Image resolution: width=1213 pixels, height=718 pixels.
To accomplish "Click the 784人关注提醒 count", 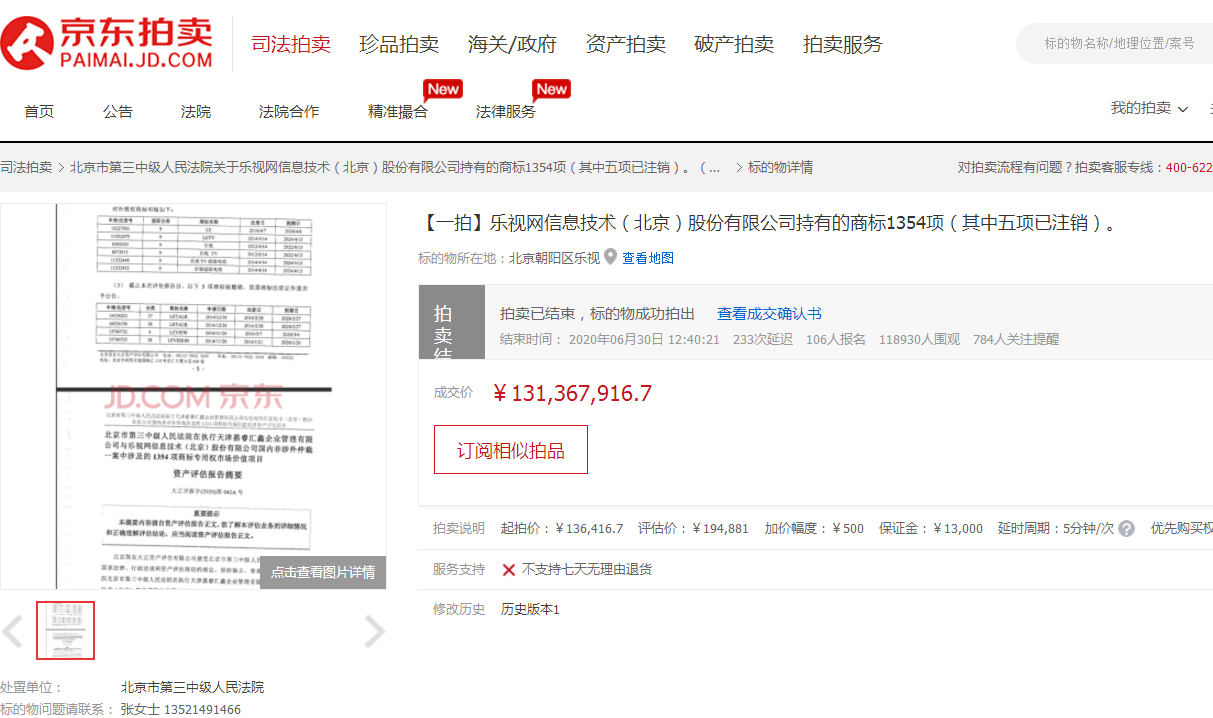I will coord(1016,339).
